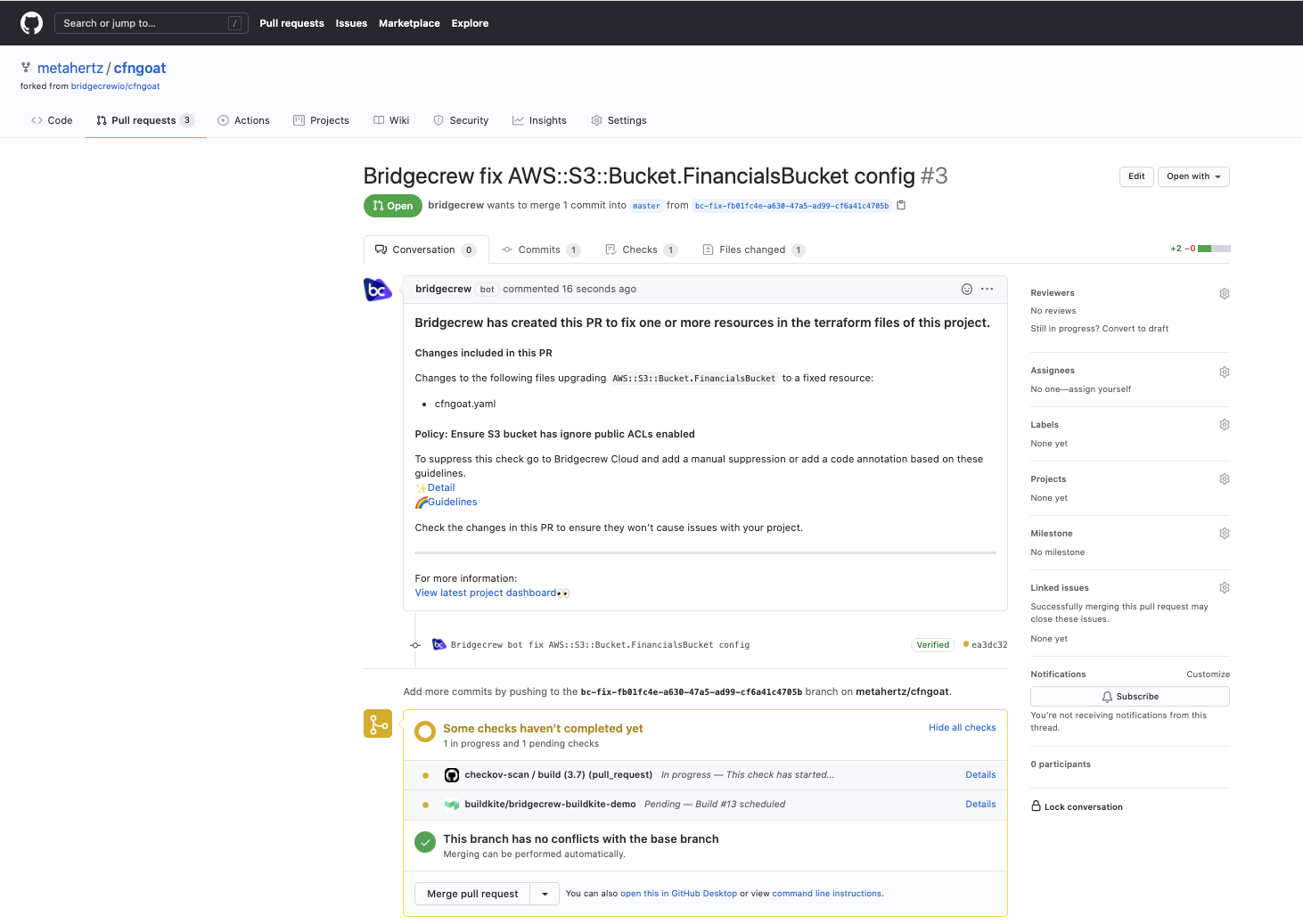This screenshot has height=924, width=1303.
Task: Open the Open with dropdown
Action: [1193, 176]
